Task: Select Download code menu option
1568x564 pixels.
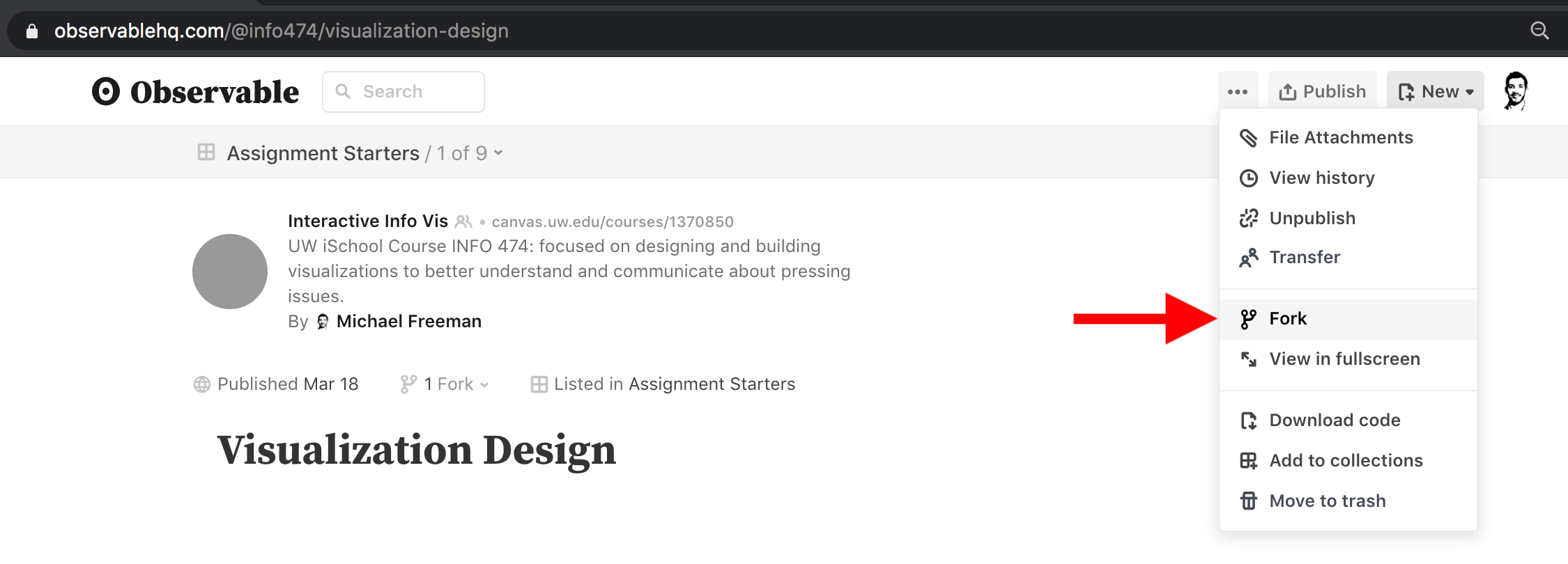Action: tap(1334, 421)
